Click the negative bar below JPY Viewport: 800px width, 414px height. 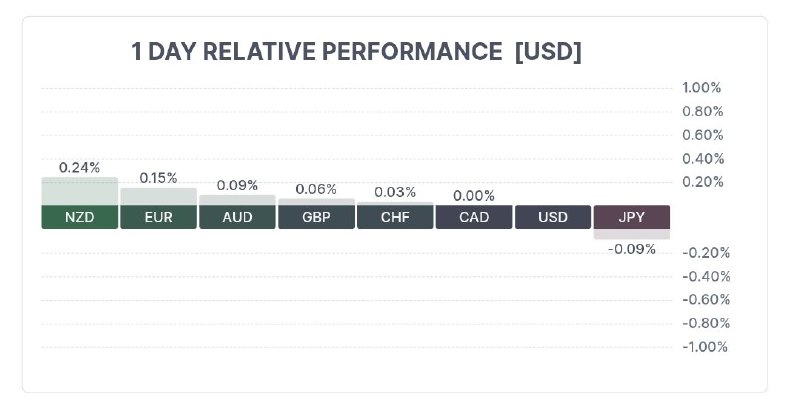click(x=632, y=234)
